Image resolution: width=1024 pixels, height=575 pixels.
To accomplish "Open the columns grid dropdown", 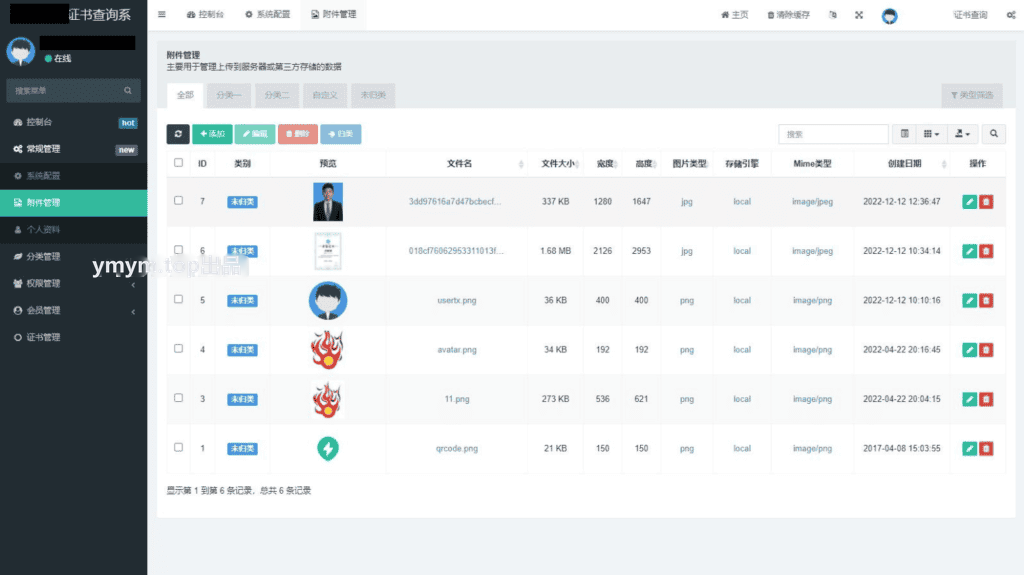I will point(931,134).
